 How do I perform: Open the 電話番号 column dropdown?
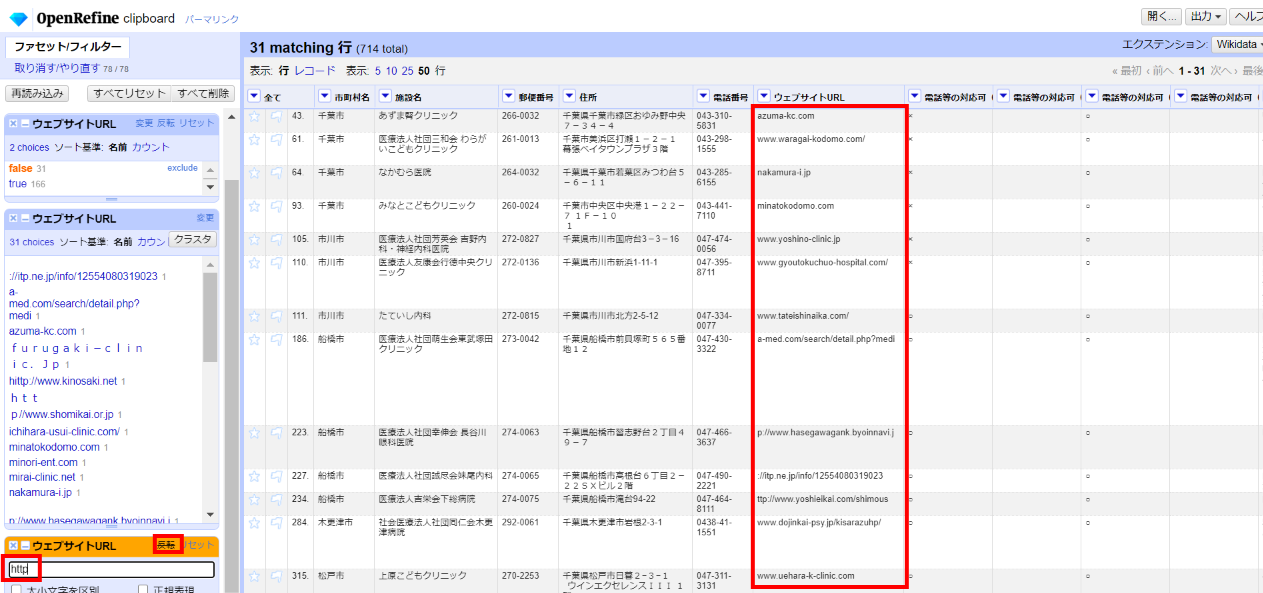[x=703, y=97]
